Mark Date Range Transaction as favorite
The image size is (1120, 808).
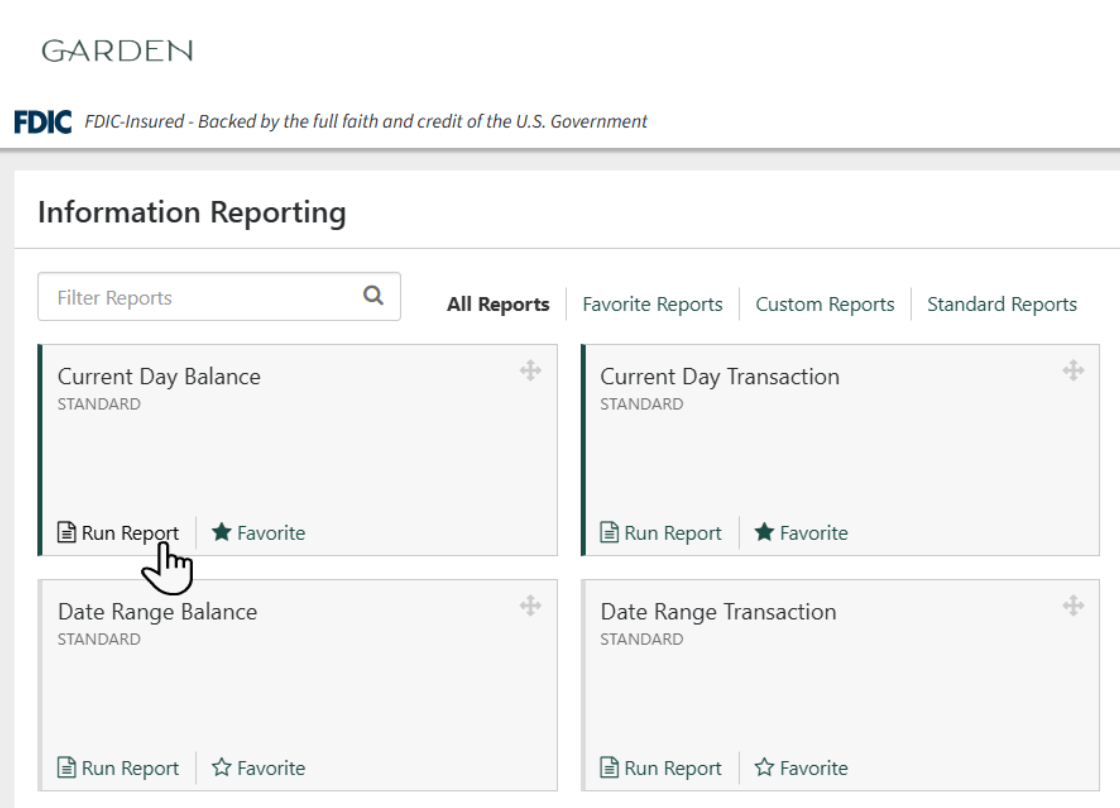click(x=801, y=768)
